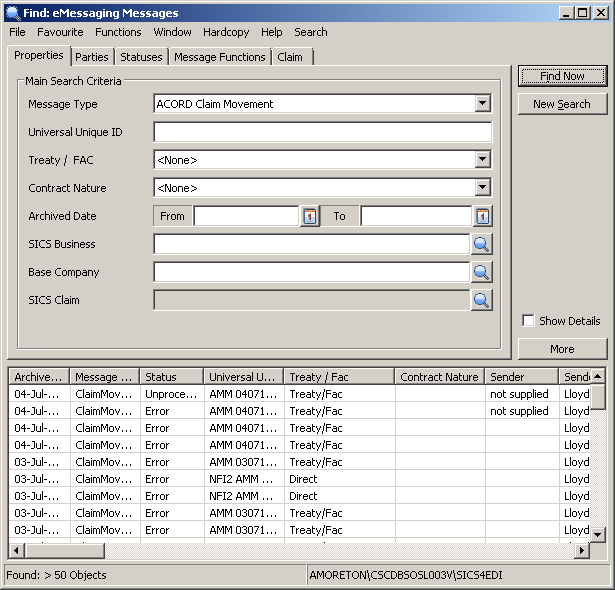Open the Treaty / FAC dropdown
The height and width of the screenshot is (590, 615).
pyautogui.click(x=482, y=160)
